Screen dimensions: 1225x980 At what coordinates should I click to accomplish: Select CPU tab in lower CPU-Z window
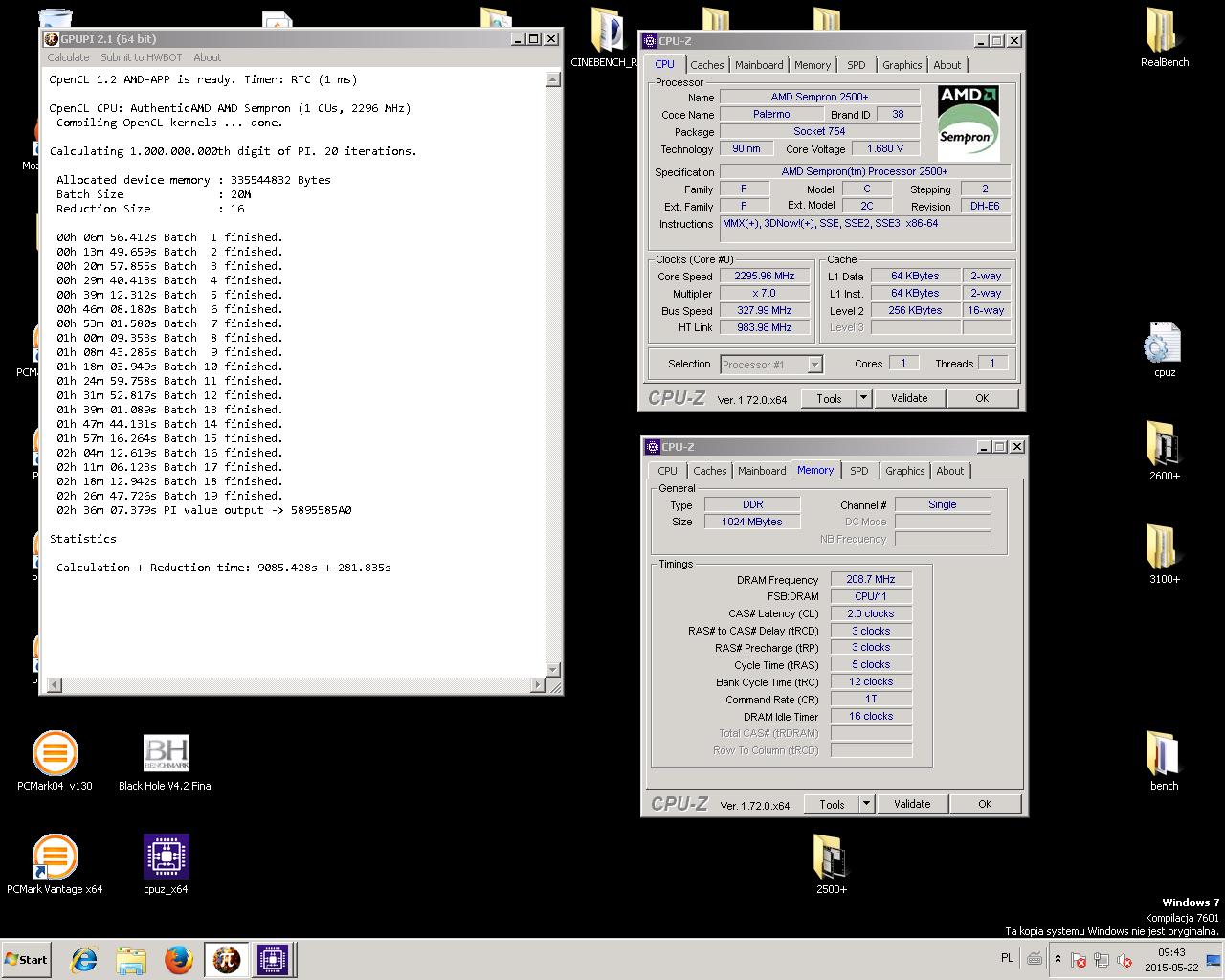[668, 471]
